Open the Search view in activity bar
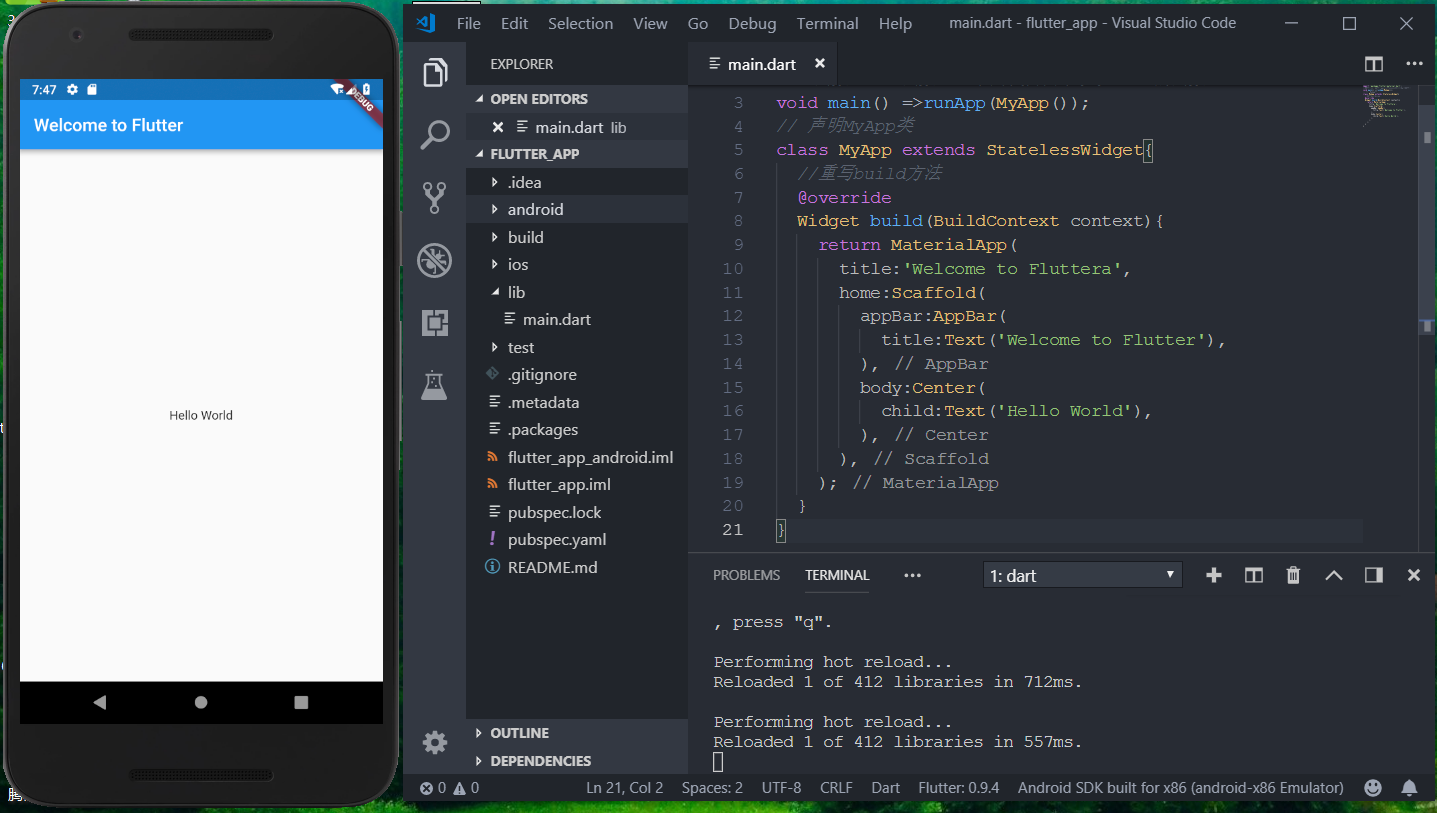The image size is (1437, 813). 435,135
